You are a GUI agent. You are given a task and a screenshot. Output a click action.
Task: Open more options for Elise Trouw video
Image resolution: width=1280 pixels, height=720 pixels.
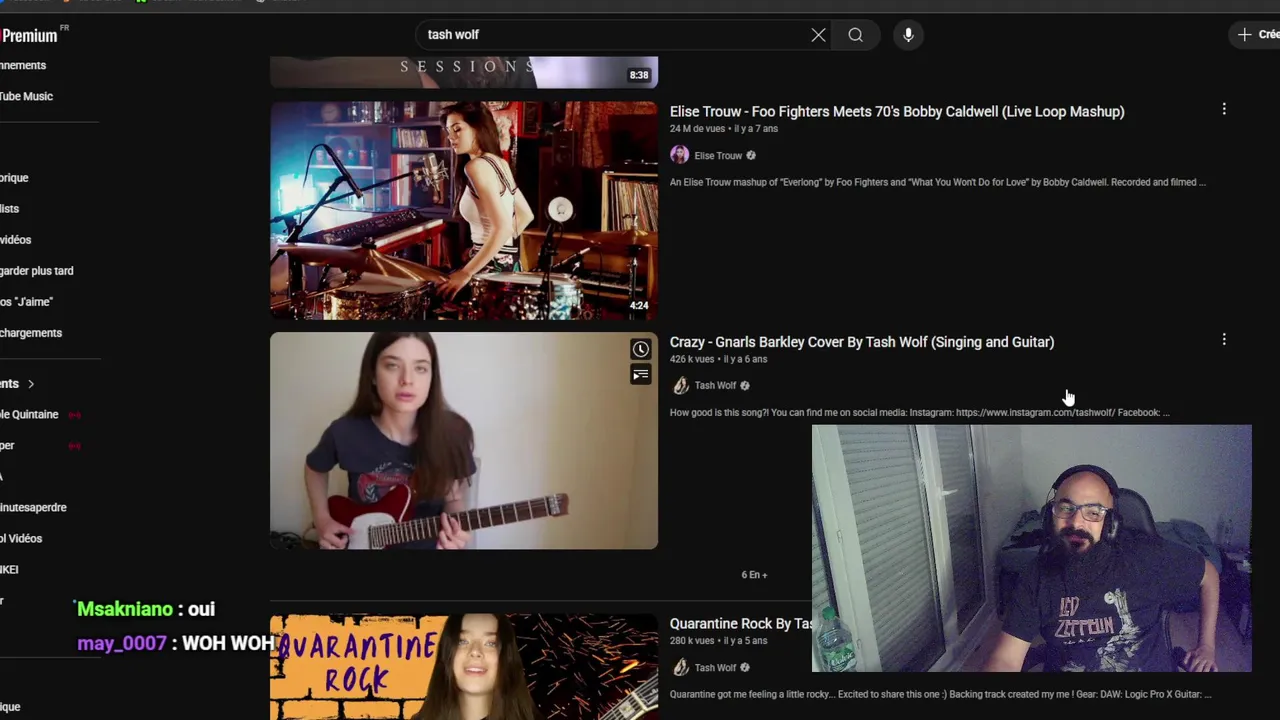[x=1224, y=109]
